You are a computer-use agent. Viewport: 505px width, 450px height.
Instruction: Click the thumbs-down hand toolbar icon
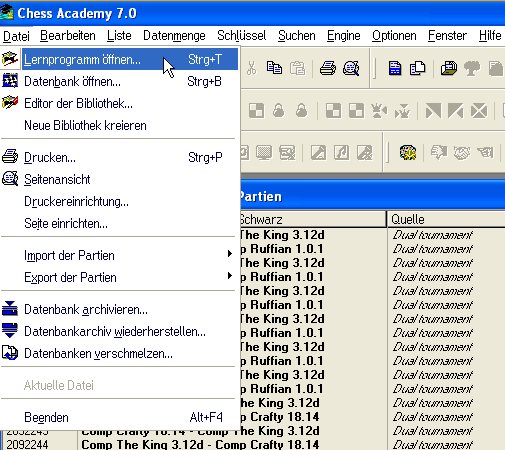[x=439, y=153]
